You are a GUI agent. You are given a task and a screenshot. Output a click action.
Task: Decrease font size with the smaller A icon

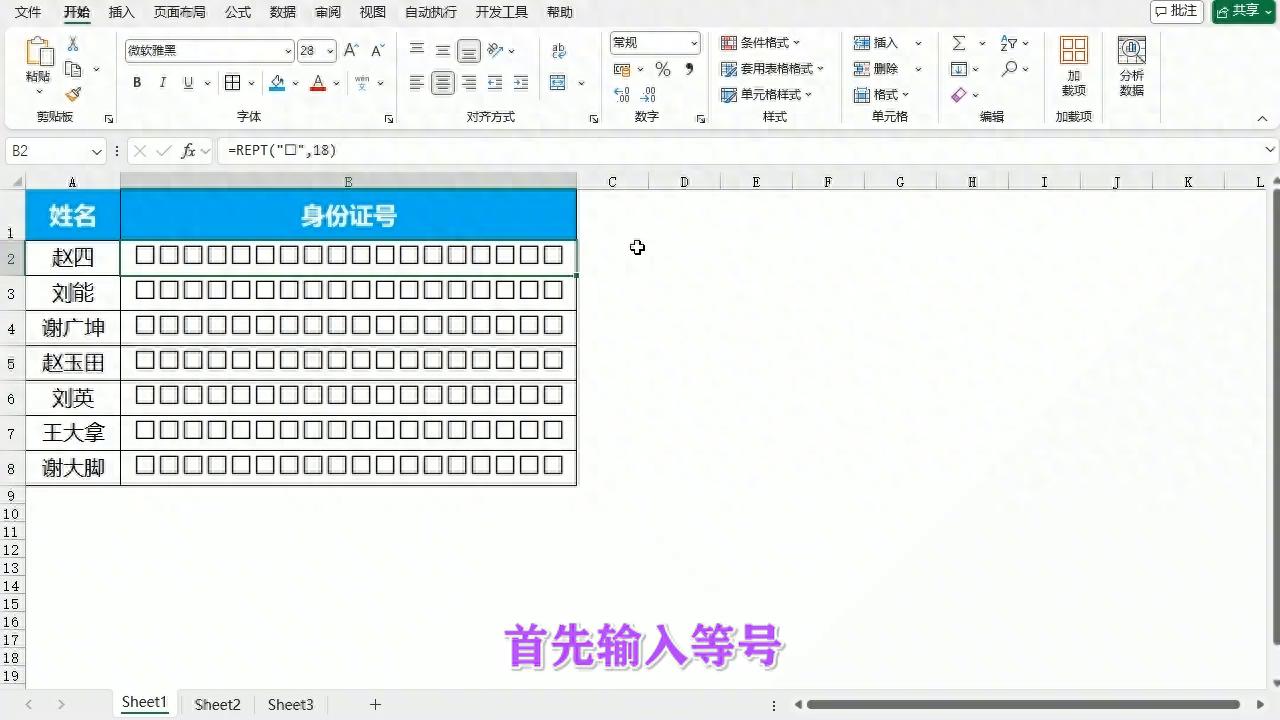(x=377, y=50)
